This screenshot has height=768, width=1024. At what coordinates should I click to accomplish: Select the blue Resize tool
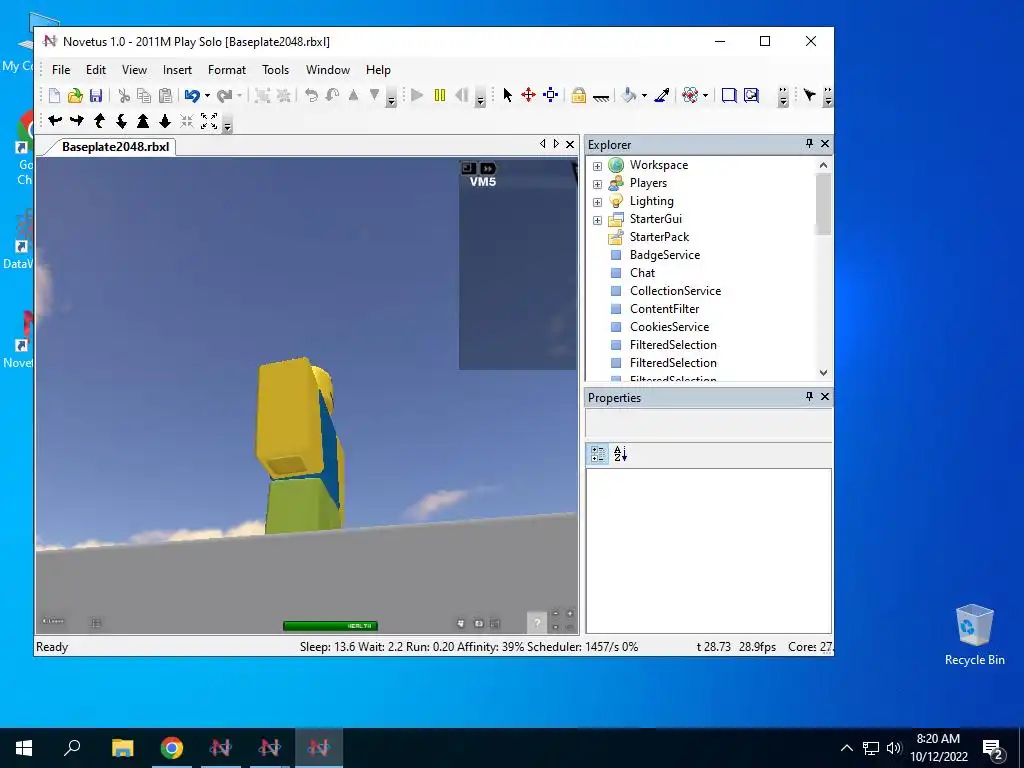[x=551, y=95]
